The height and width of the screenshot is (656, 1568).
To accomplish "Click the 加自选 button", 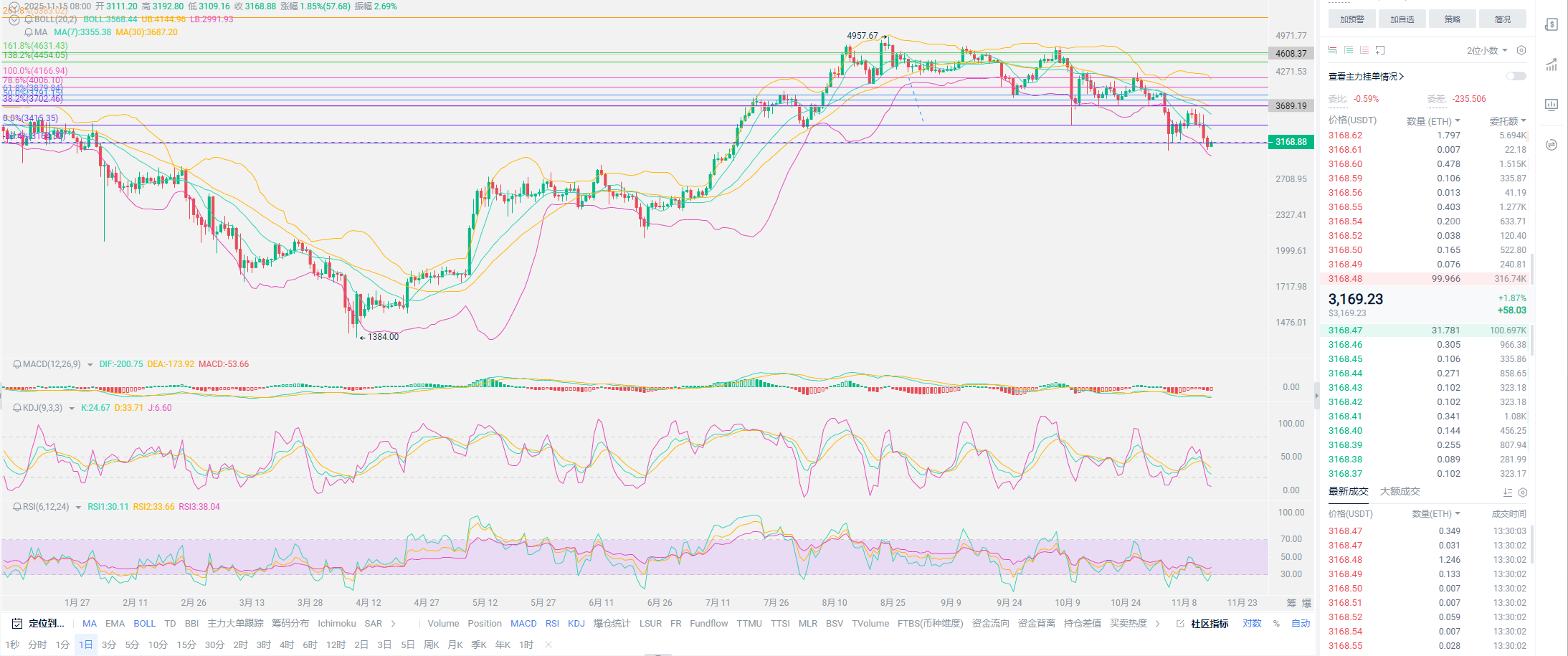I will tap(1402, 19).
